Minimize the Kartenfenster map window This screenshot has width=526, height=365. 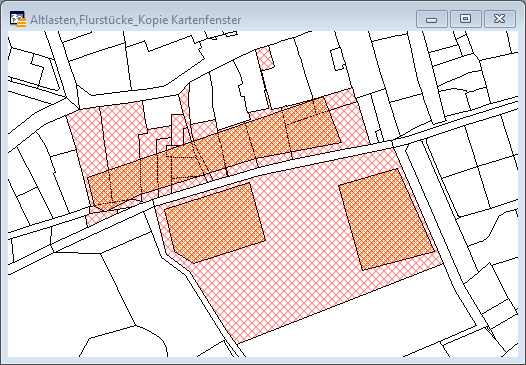pyautogui.click(x=431, y=19)
